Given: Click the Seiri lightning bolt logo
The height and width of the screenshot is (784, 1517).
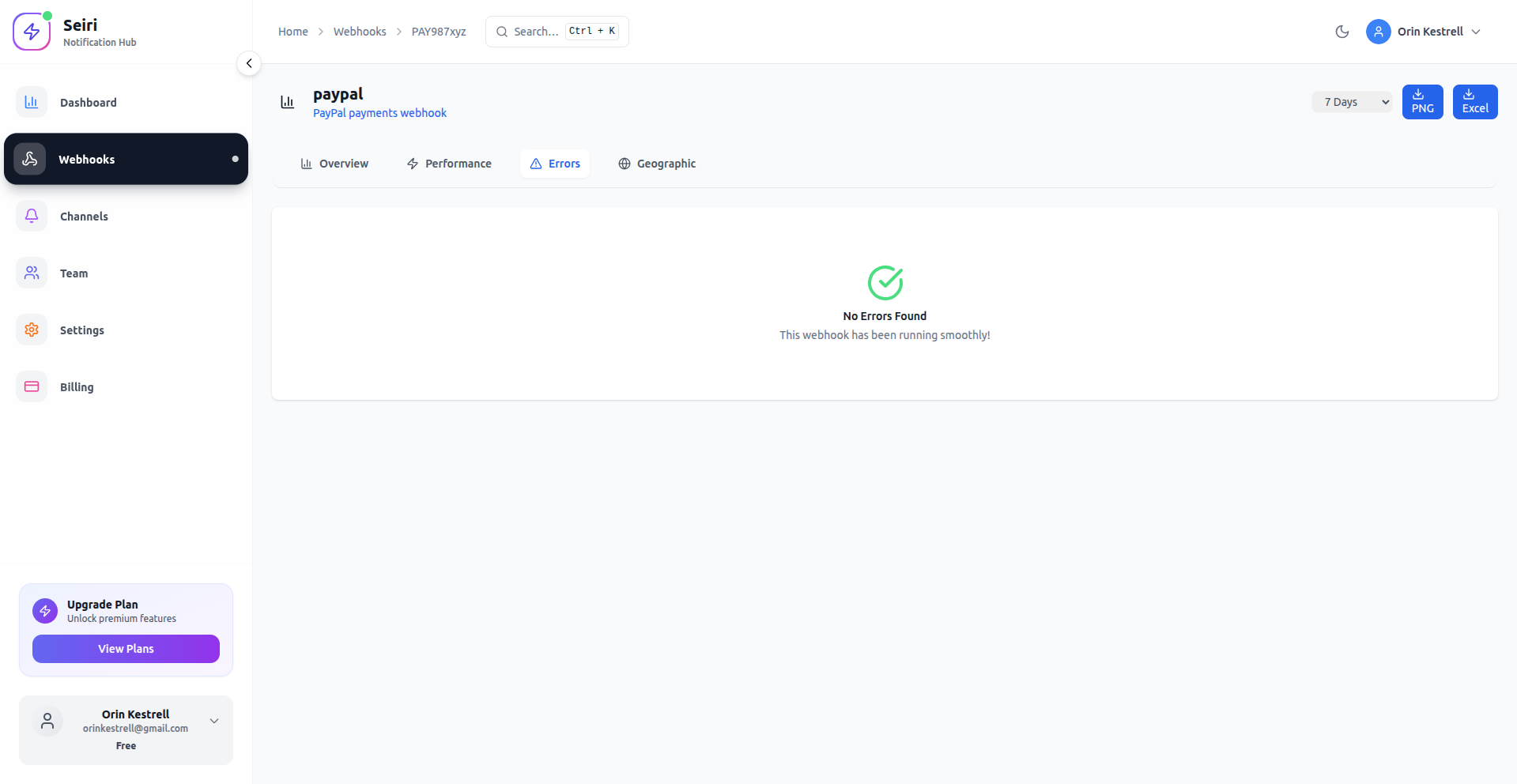Looking at the screenshot, I should point(32,32).
